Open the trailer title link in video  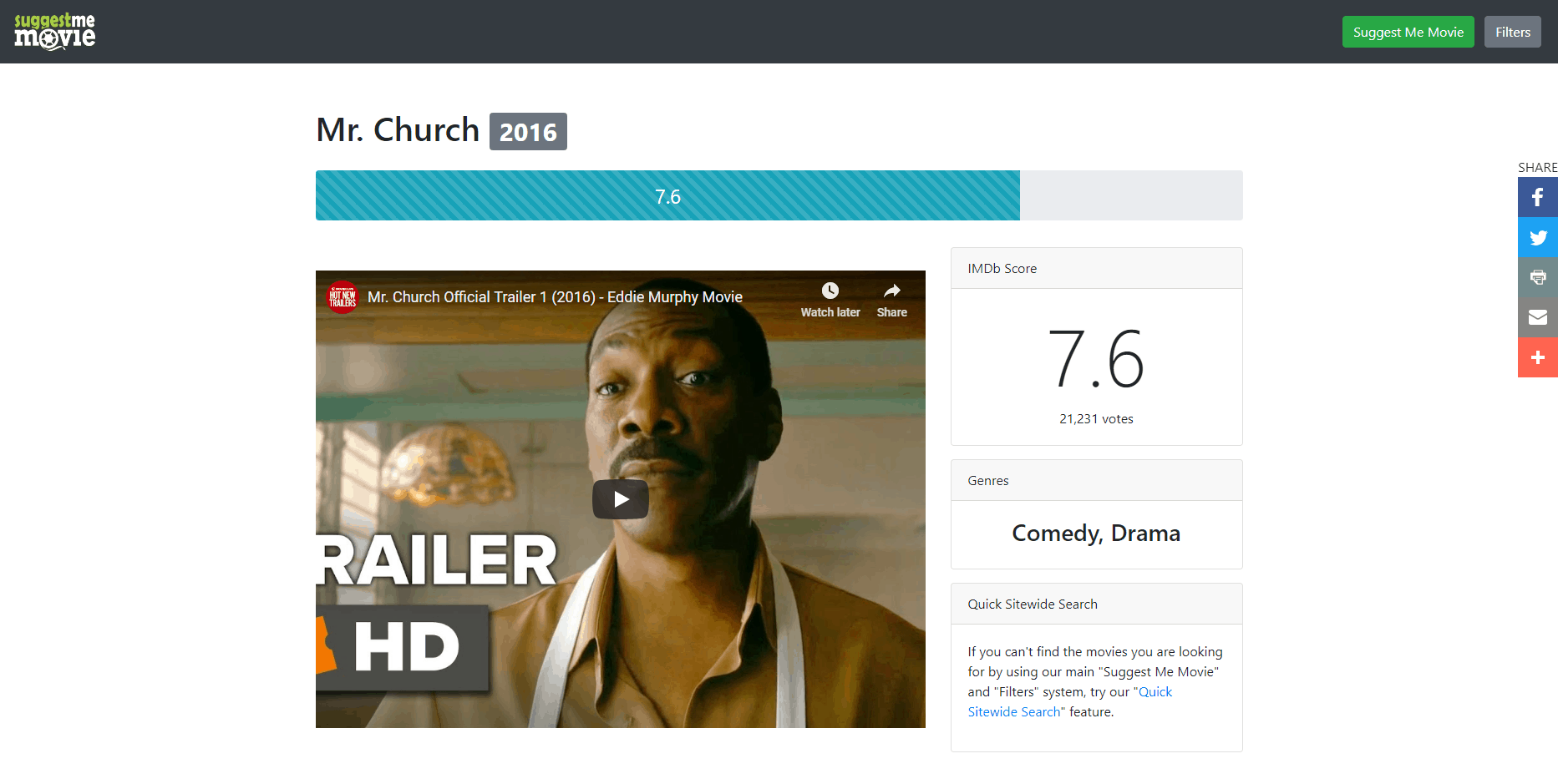[555, 297]
